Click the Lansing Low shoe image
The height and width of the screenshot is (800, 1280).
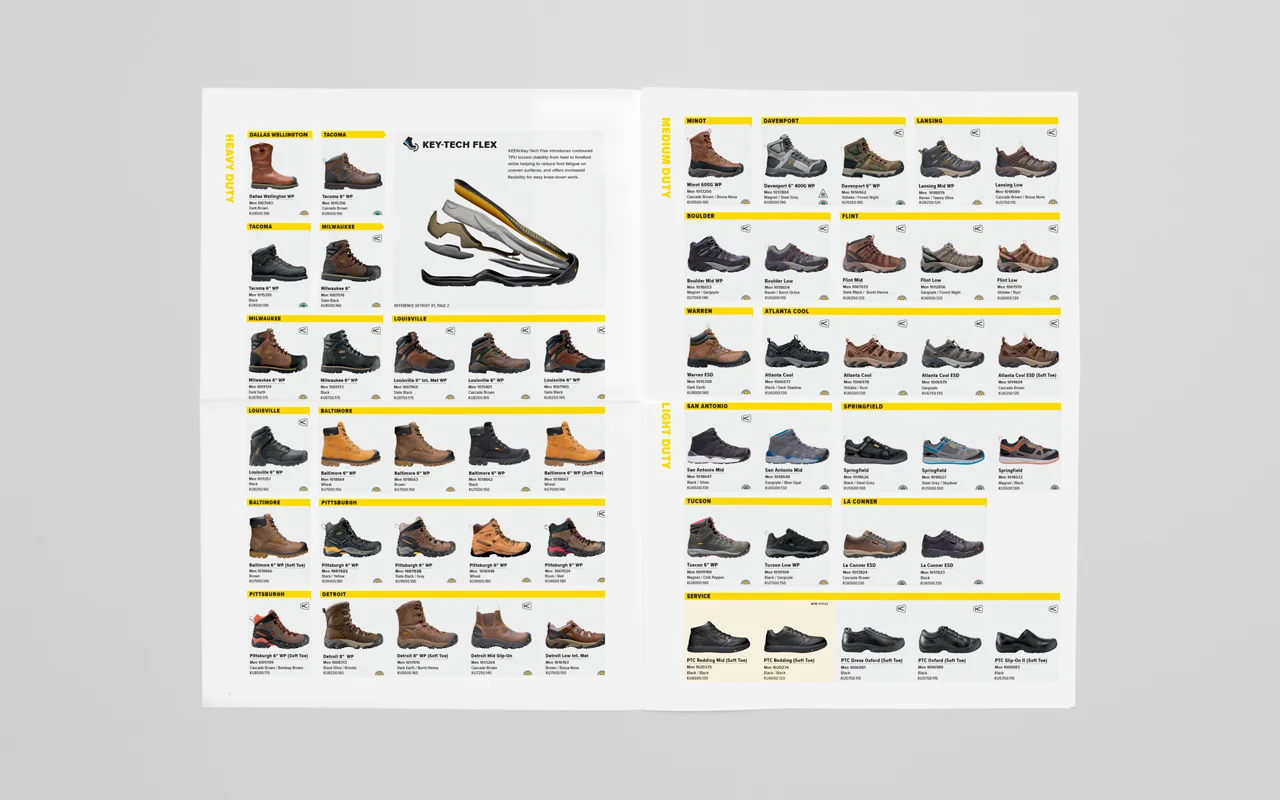[1026, 162]
